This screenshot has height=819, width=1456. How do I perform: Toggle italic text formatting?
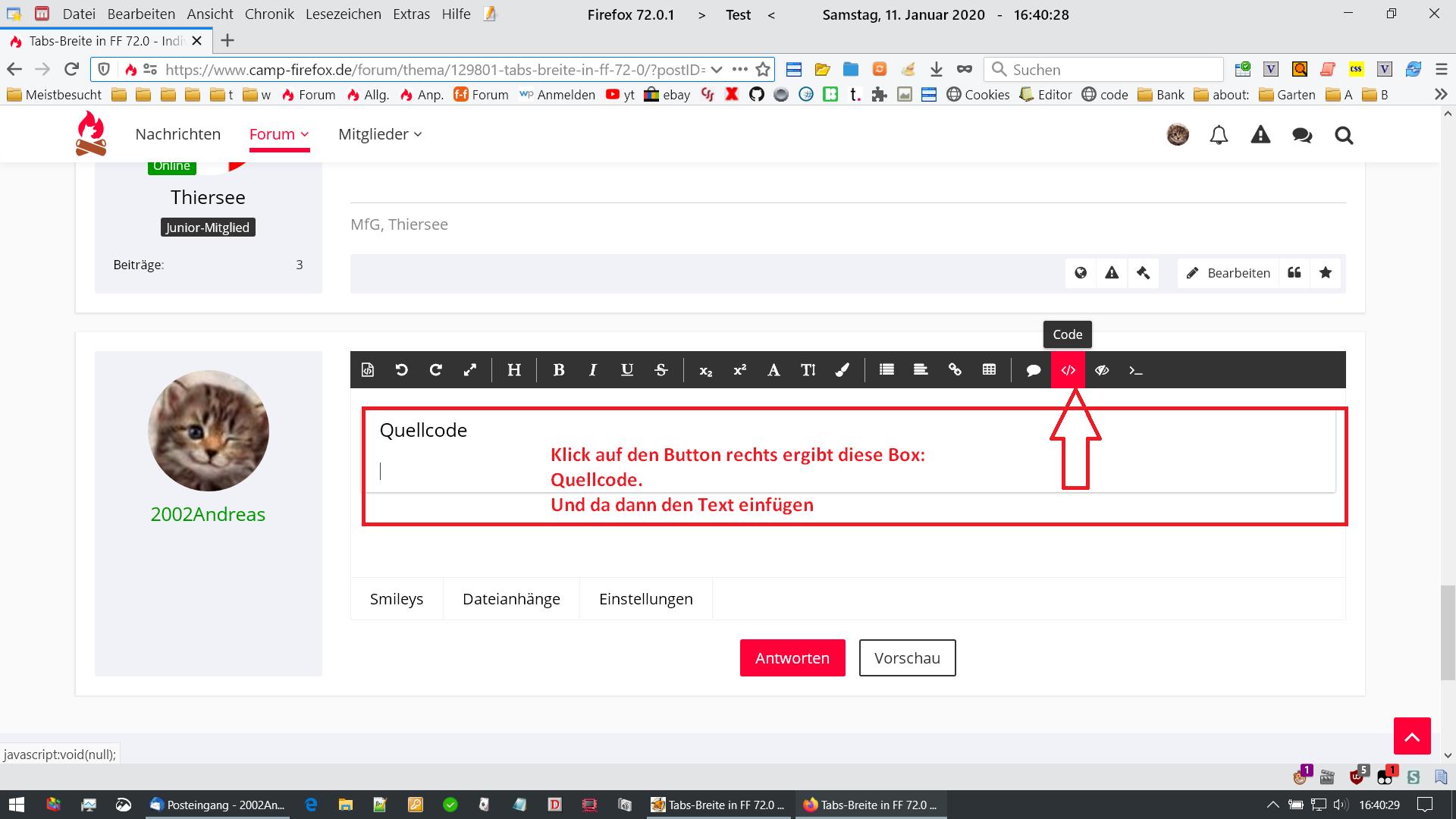pyautogui.click(x=593, y=370)
